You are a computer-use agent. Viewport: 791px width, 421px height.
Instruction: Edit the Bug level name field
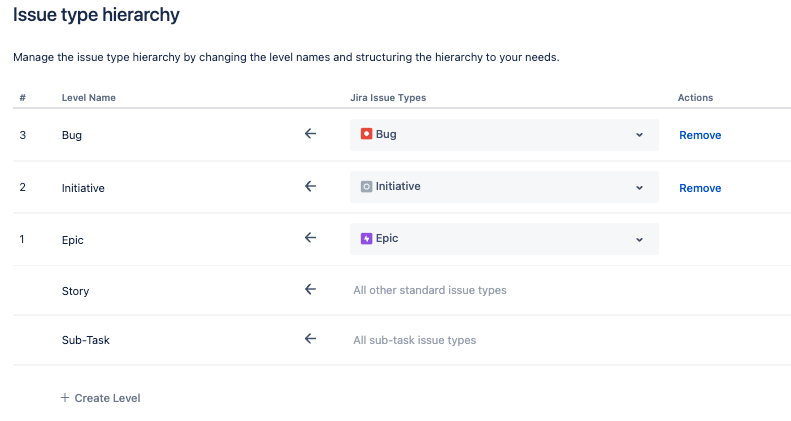(x=72, y=135)
